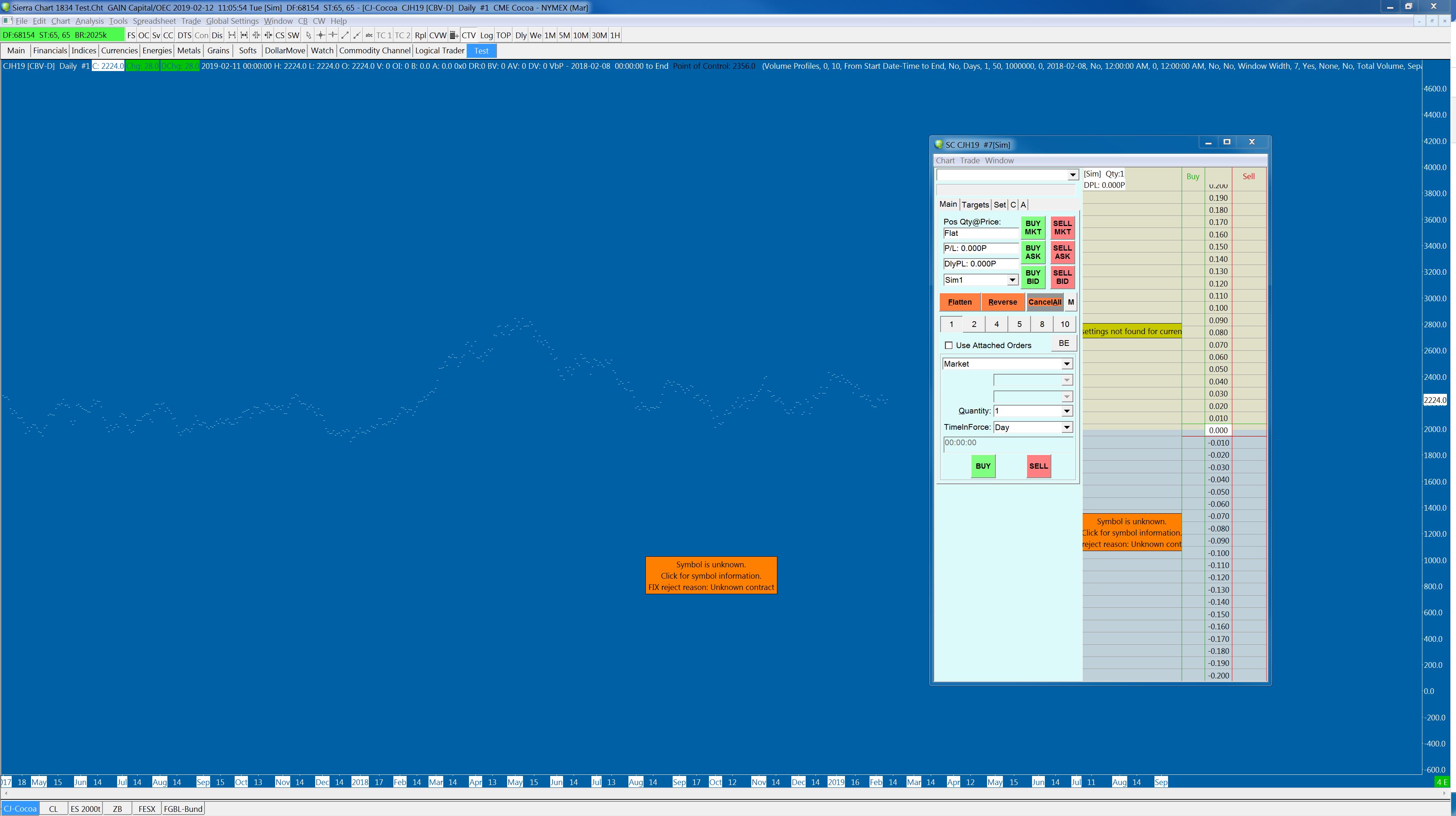Expand the TimeInForce Day dropdown

click(1066, 427)
